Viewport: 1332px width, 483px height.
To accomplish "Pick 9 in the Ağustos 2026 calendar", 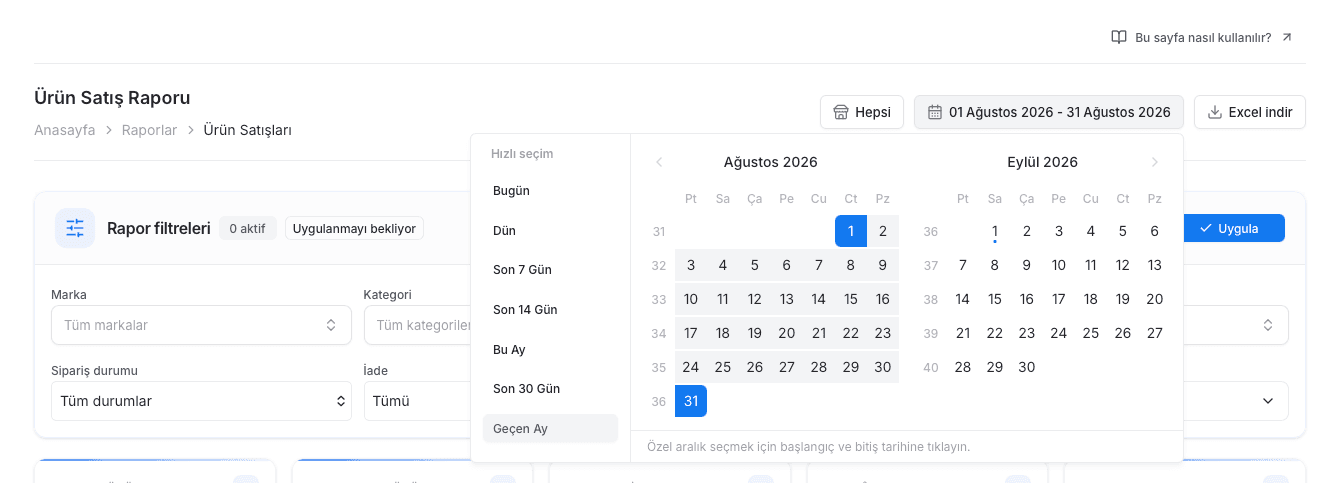I will 883,265.
